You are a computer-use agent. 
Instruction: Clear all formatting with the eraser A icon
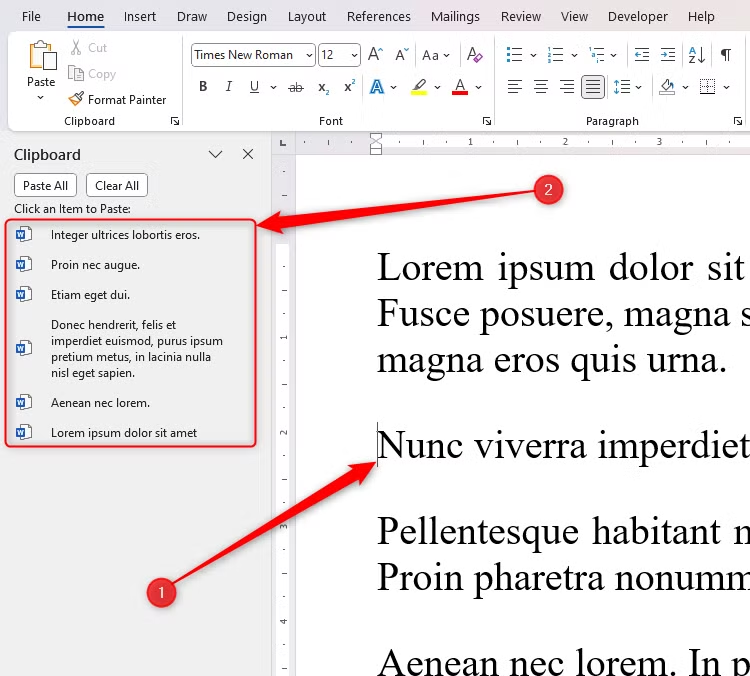pos(474,55)
